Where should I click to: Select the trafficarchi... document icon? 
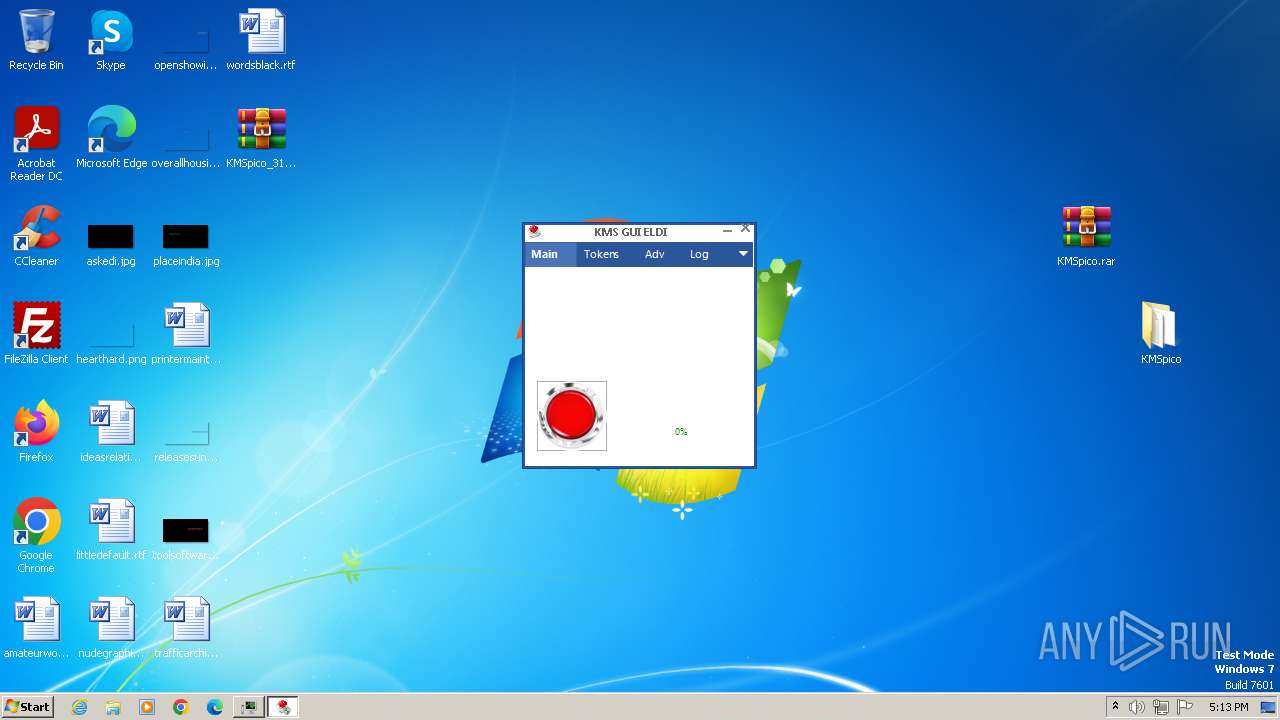click(186, 628)
